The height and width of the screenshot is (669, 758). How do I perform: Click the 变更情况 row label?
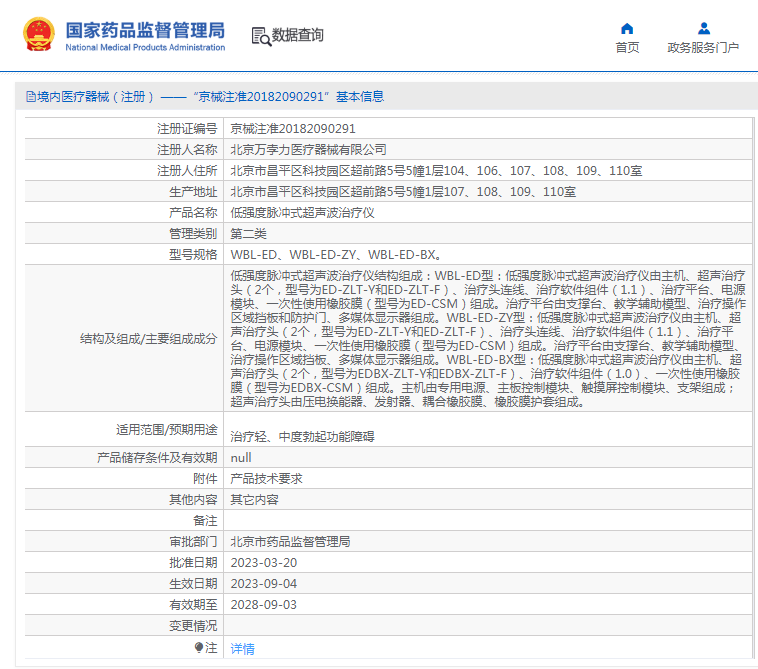(193, 626)
